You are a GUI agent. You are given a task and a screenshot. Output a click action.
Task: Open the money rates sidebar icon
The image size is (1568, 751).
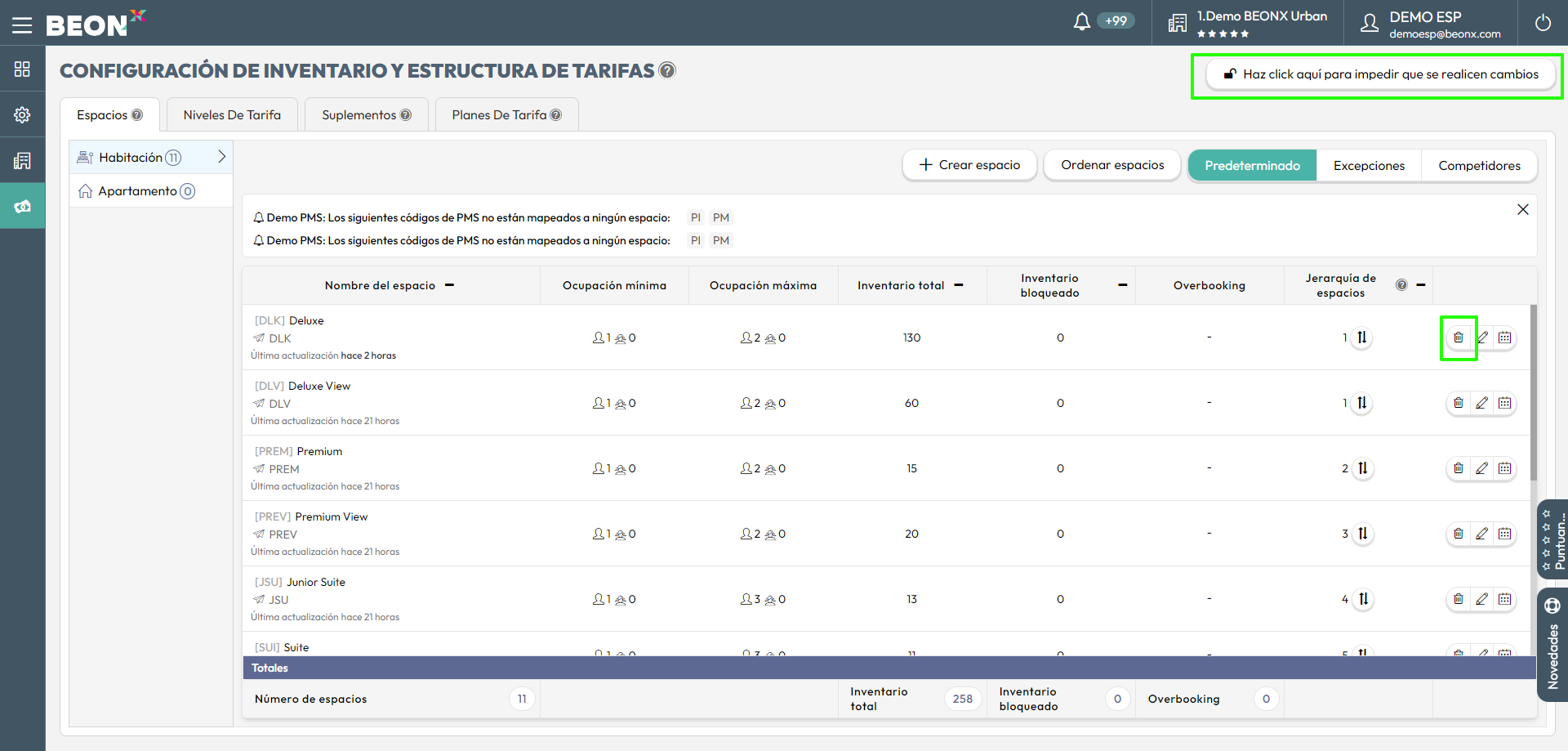[22, 206]
